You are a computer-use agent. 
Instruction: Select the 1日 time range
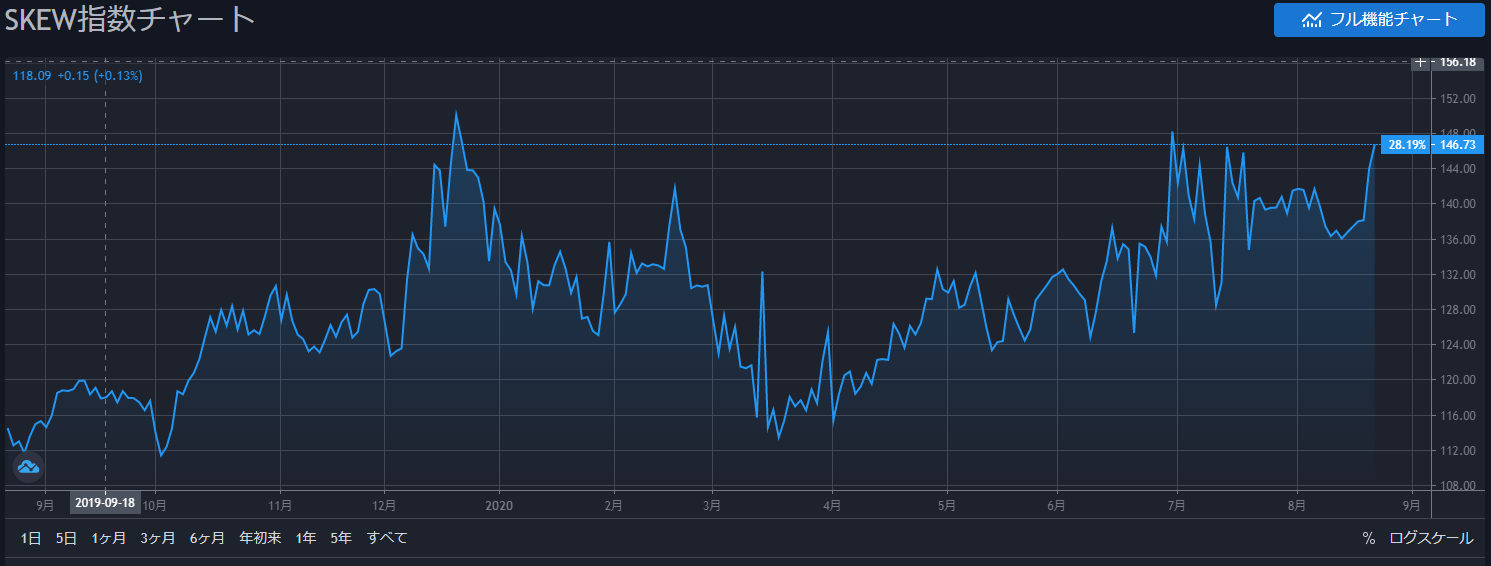31,538
